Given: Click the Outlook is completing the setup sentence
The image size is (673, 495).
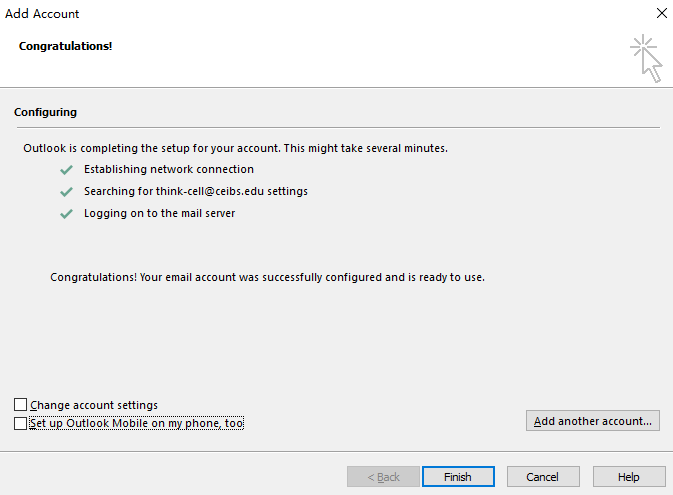Looking at the screenshot, I should [235, 148].
